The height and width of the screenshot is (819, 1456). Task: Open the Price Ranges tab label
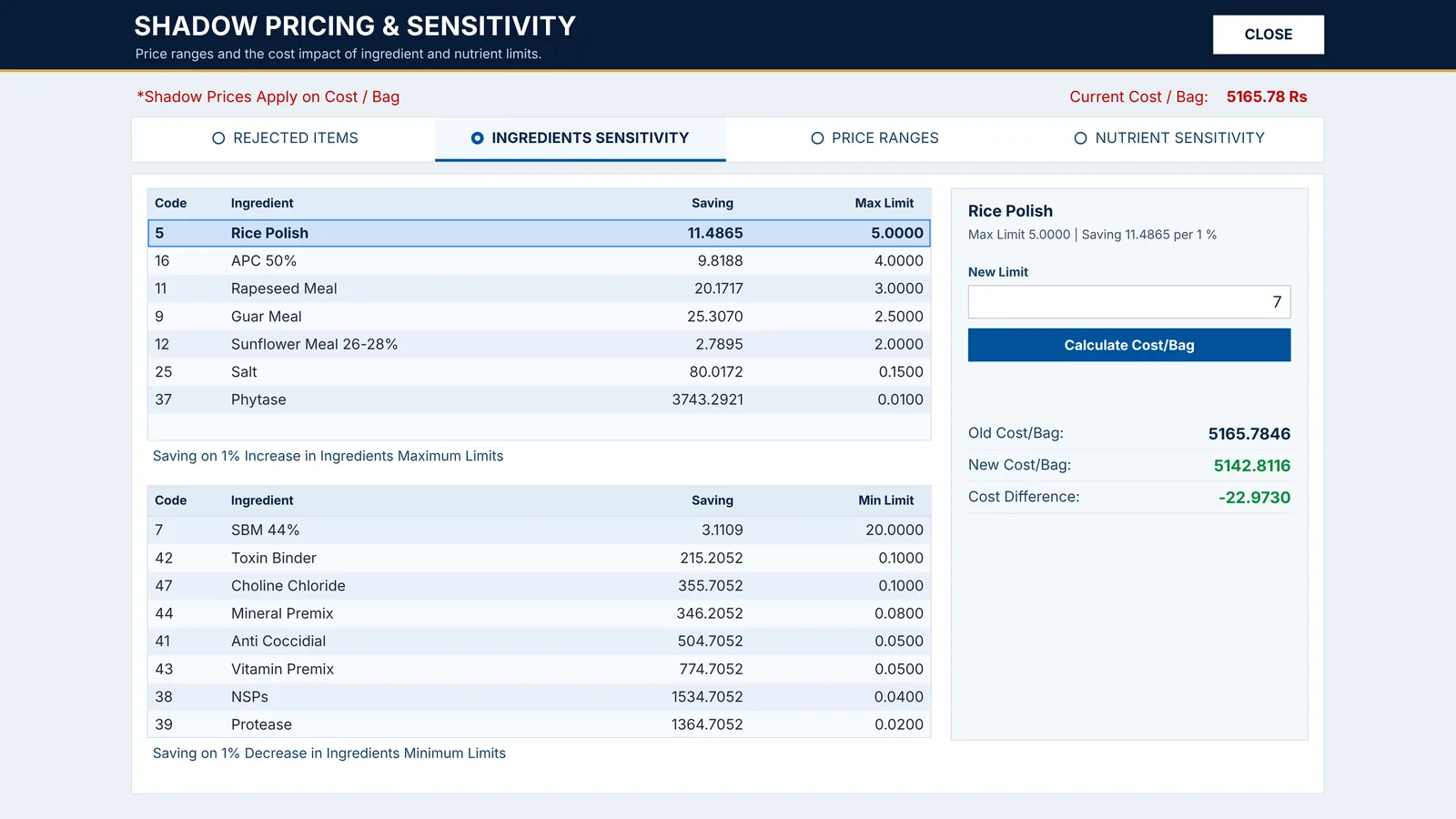[x=885, y=138]
